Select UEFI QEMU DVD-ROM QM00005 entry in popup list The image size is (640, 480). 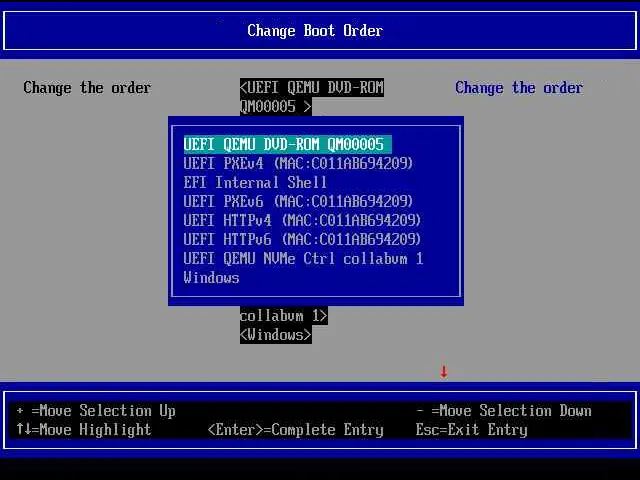[287, 144]
